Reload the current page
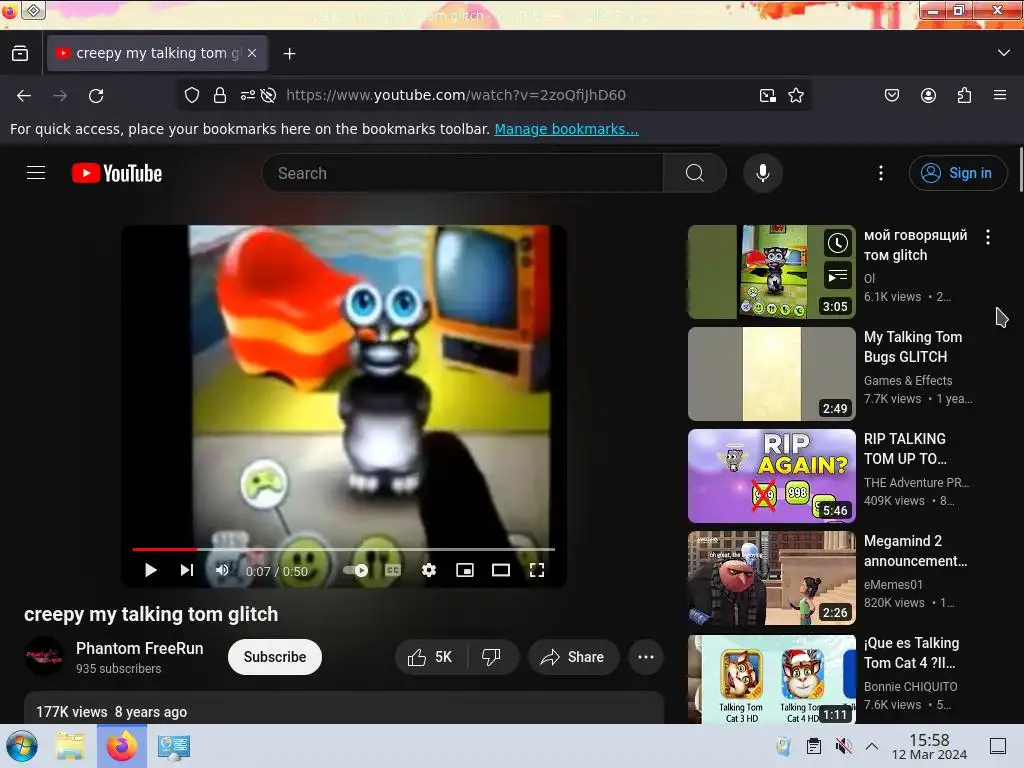The image size is (1024, 768). 96,96
